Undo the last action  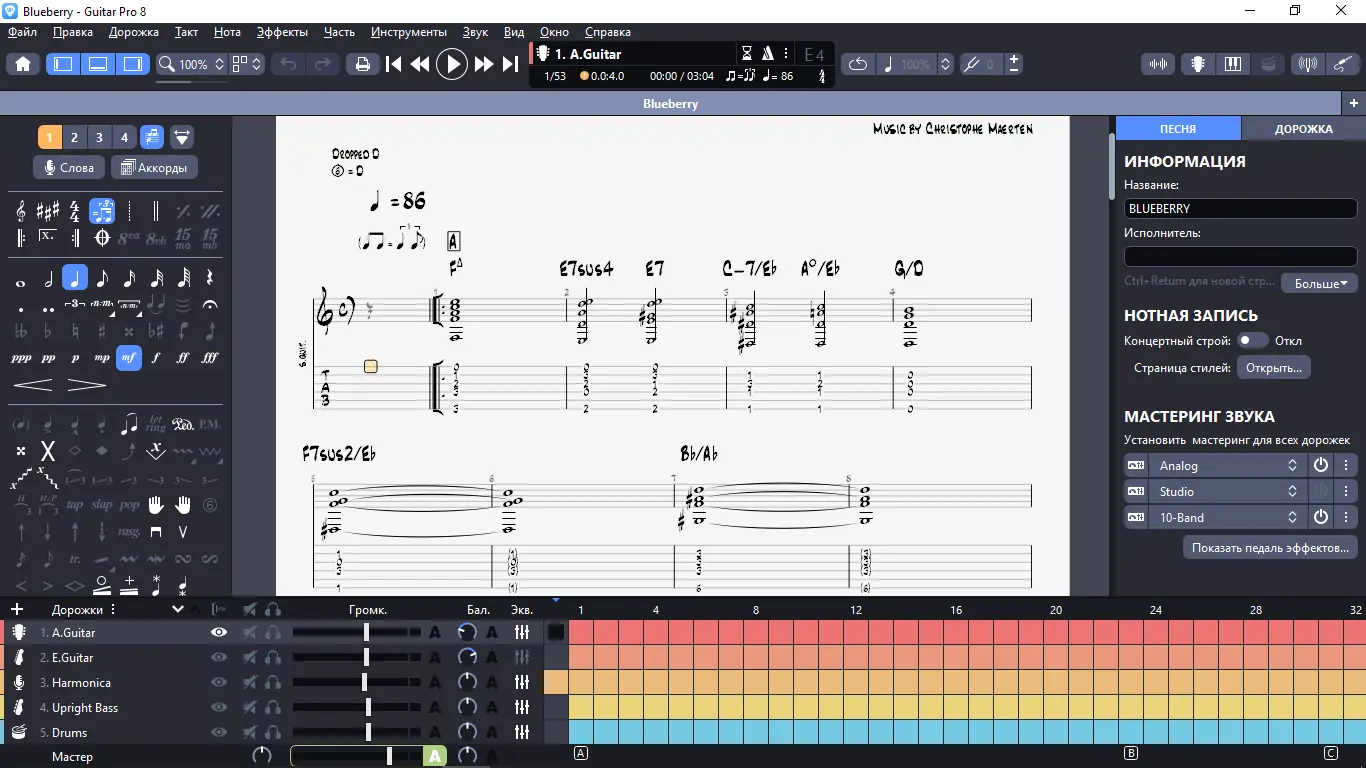(x=289, y=64)
